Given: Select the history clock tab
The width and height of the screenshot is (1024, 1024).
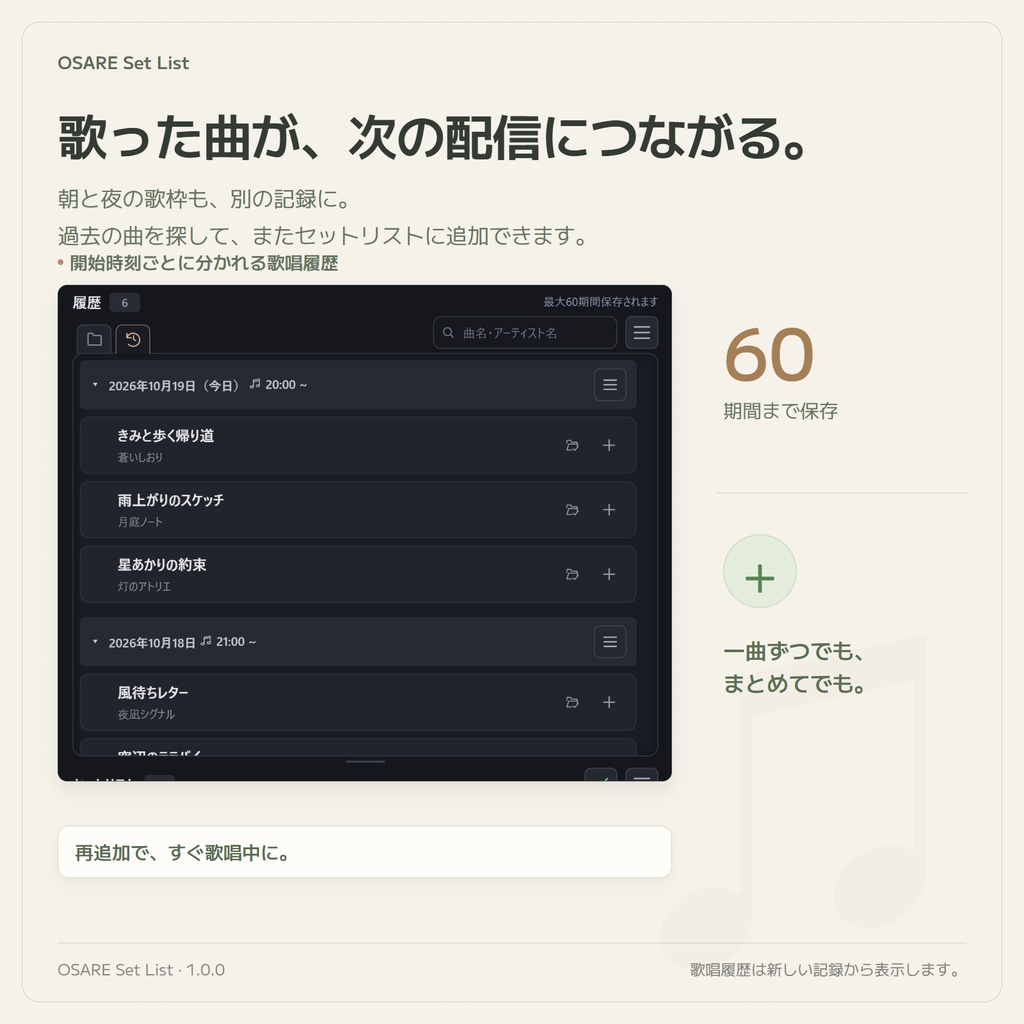Looking at the screenshot, I should pos(133,339).
